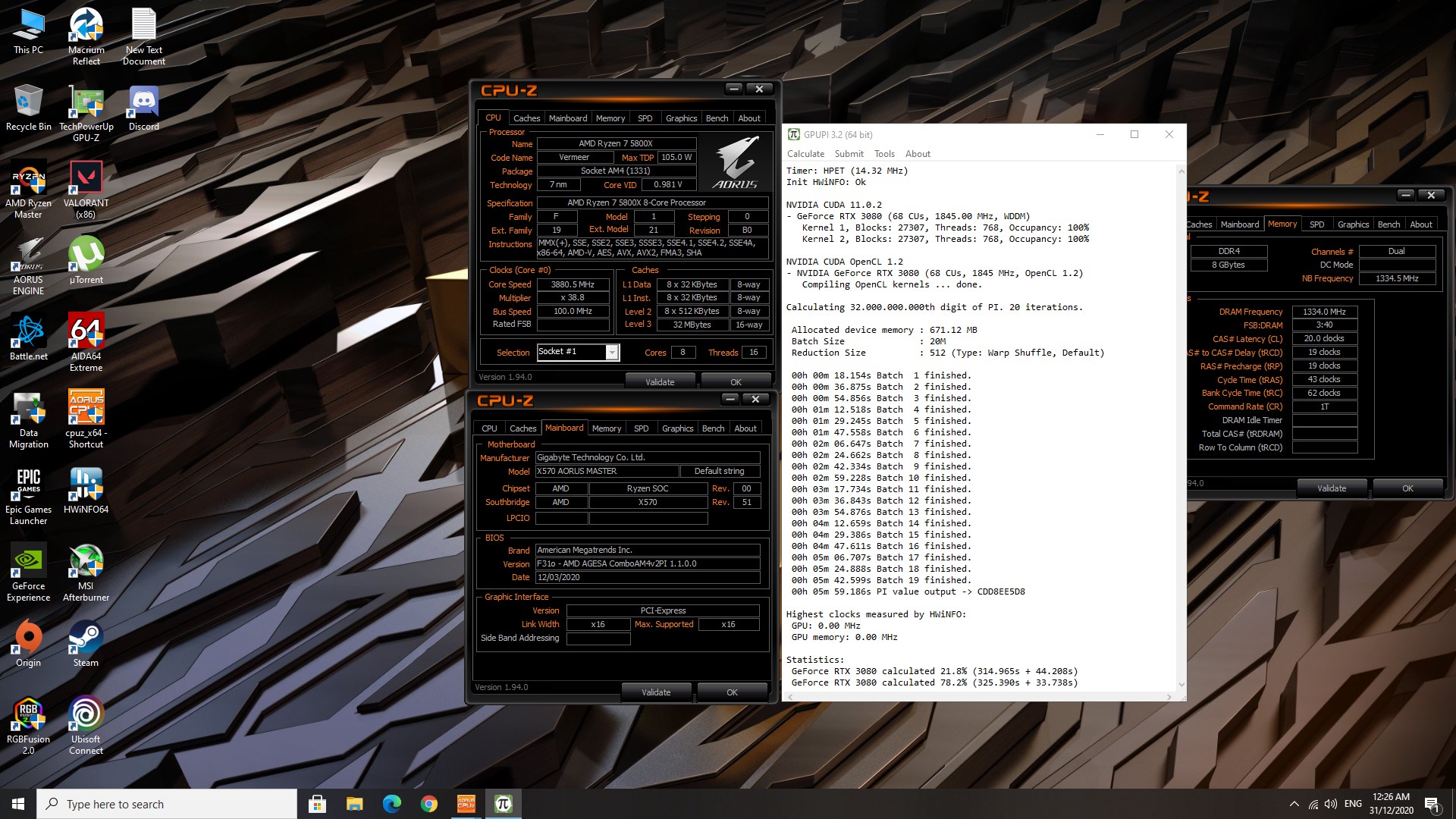Click OK in lower CPU-Z Mainboard window
Screen dimensions: 1456x819
click(x=732, y=692)
